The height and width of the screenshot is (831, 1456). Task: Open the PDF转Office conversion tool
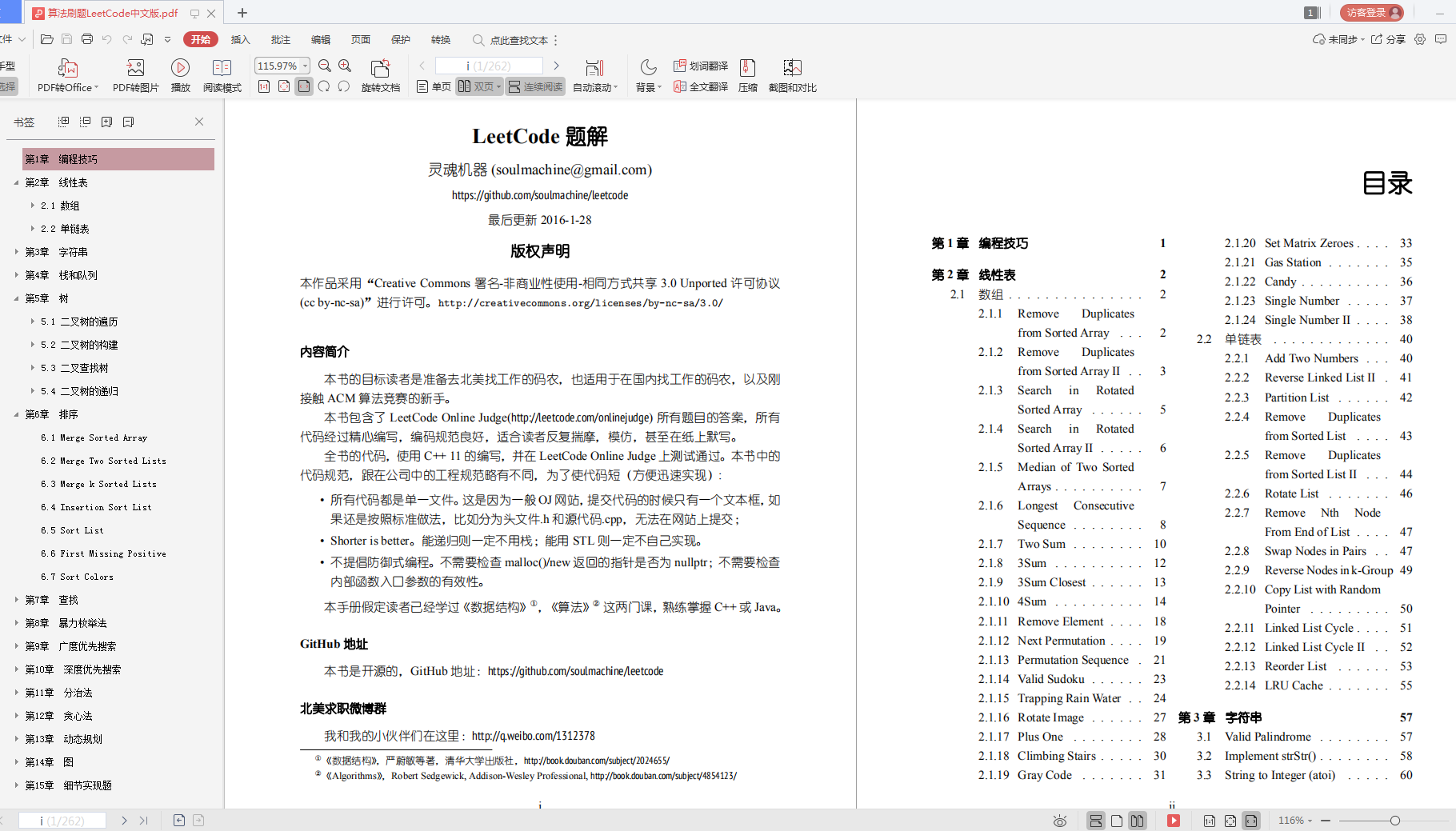click(66, 74)
